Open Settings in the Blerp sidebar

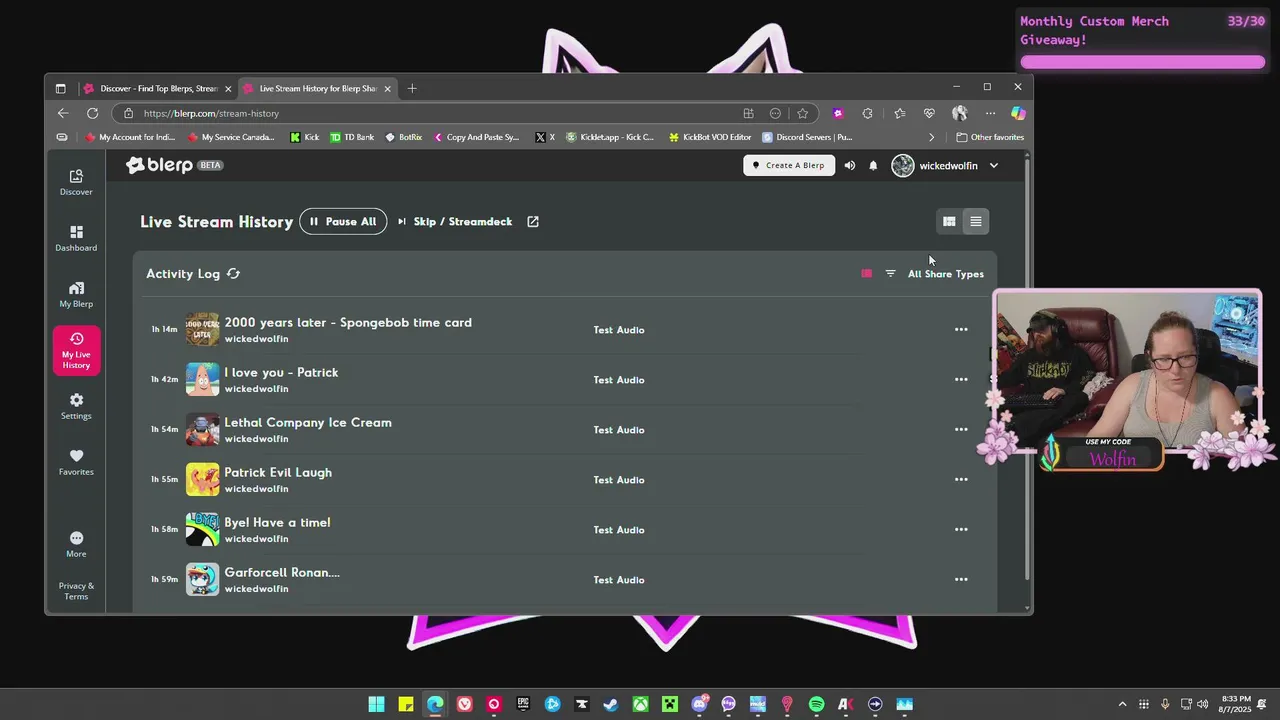tap(76, 406)
